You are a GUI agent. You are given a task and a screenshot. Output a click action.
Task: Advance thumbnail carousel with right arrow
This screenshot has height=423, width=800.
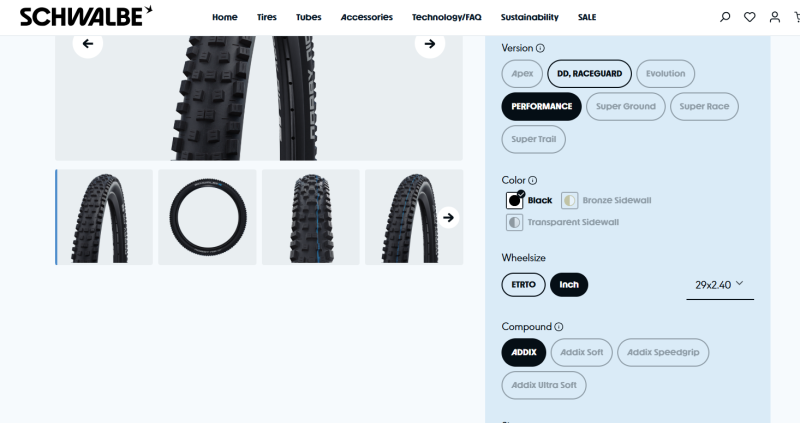448,218
